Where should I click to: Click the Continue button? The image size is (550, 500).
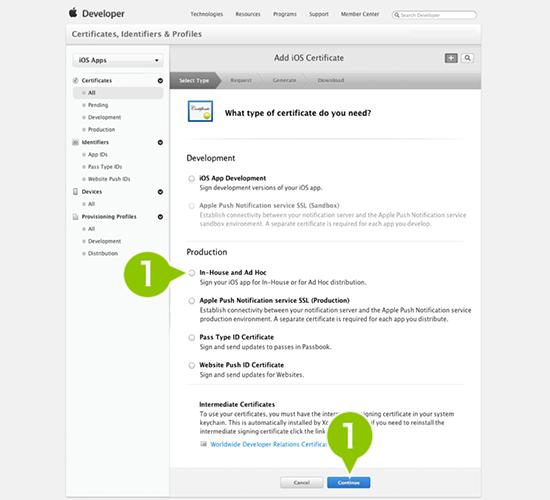point(349,482)
